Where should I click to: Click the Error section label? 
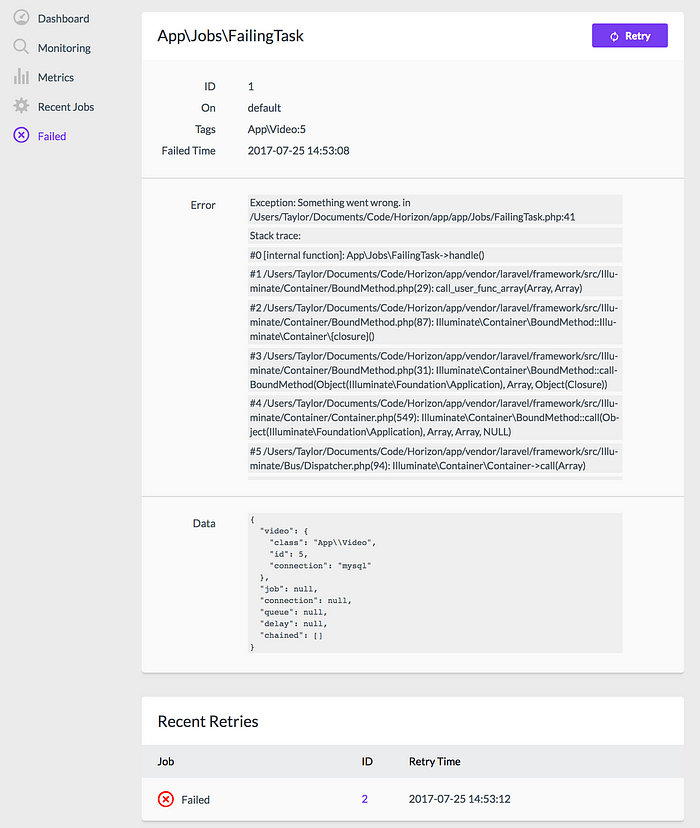(203, 205)
